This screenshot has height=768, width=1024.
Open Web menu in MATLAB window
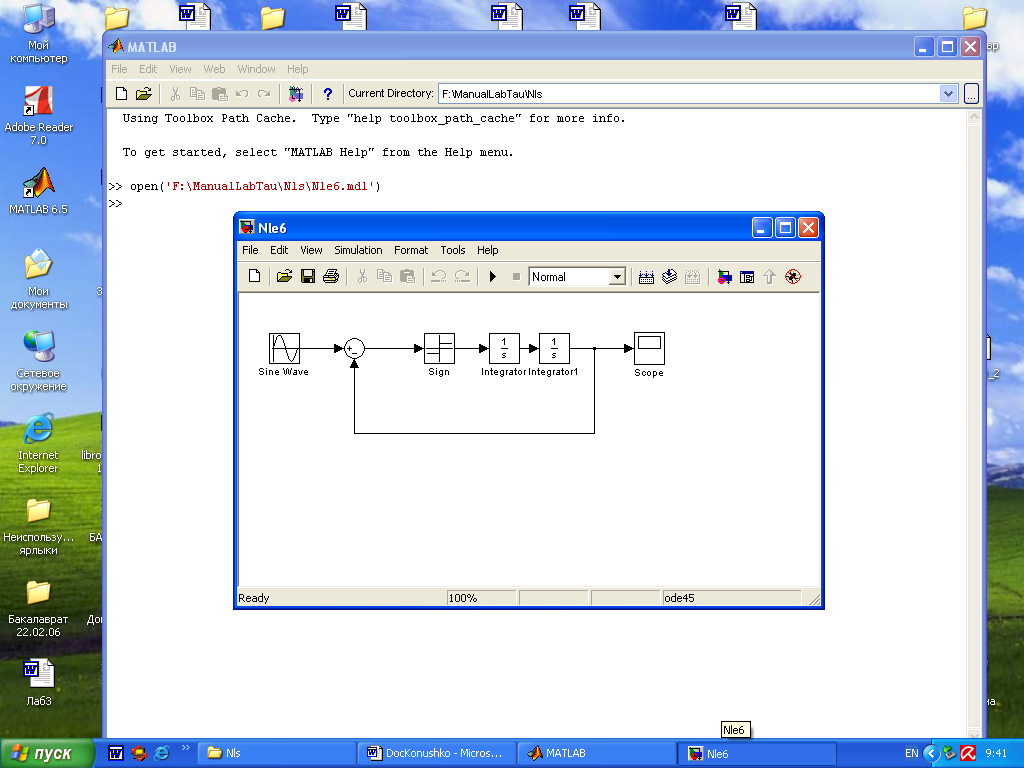[214, 69]
